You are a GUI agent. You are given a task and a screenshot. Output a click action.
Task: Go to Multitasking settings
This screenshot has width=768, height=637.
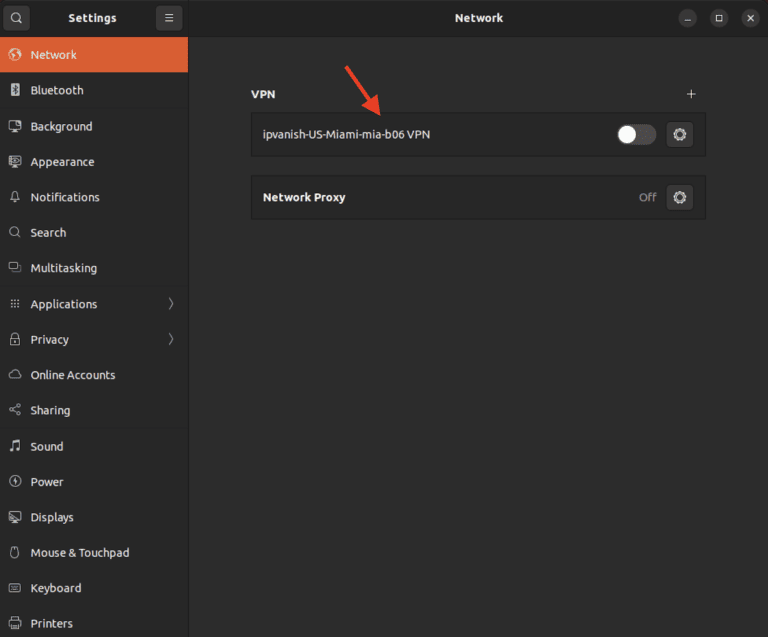pos(63,268)
